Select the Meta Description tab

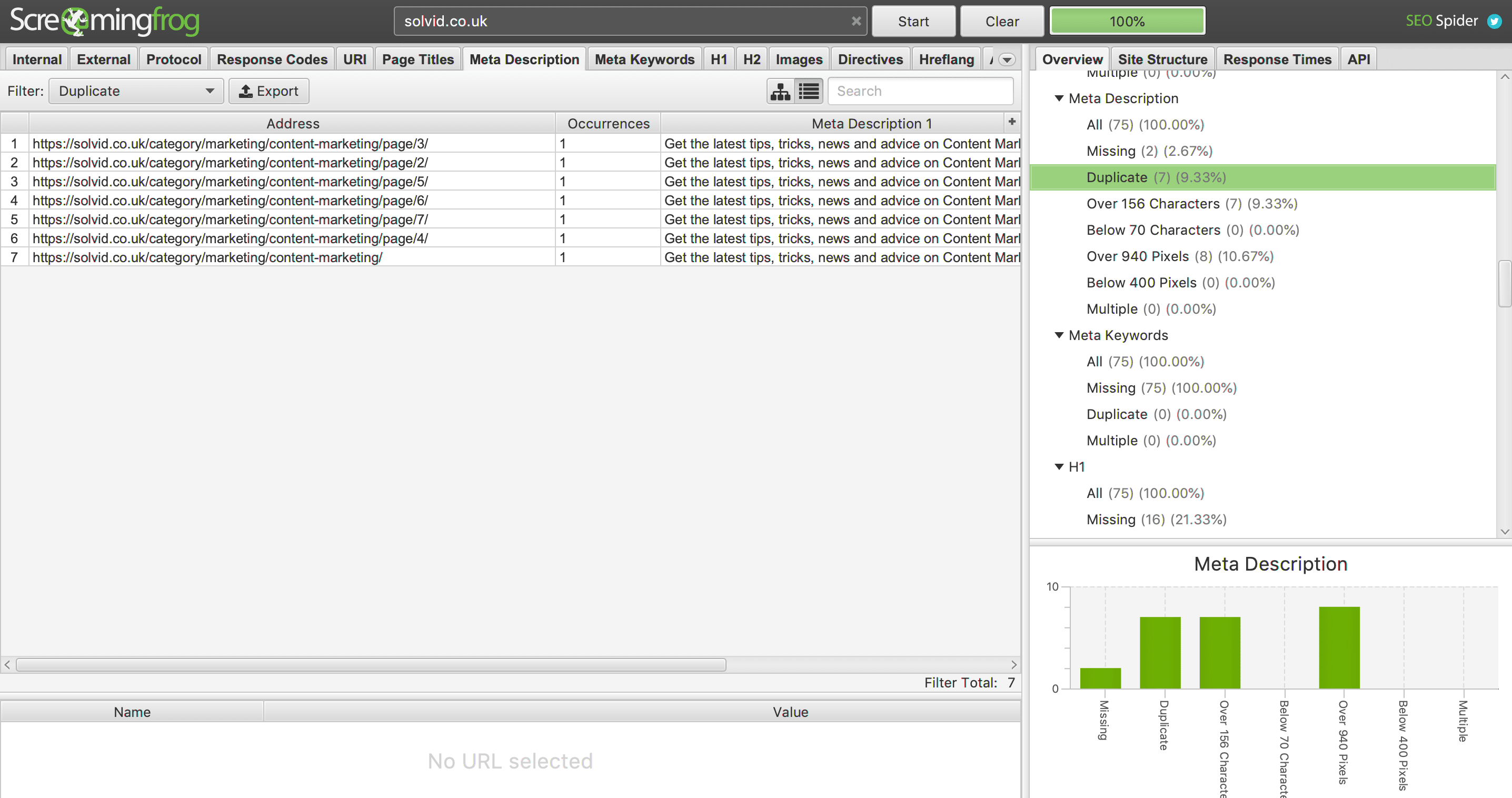524,59
